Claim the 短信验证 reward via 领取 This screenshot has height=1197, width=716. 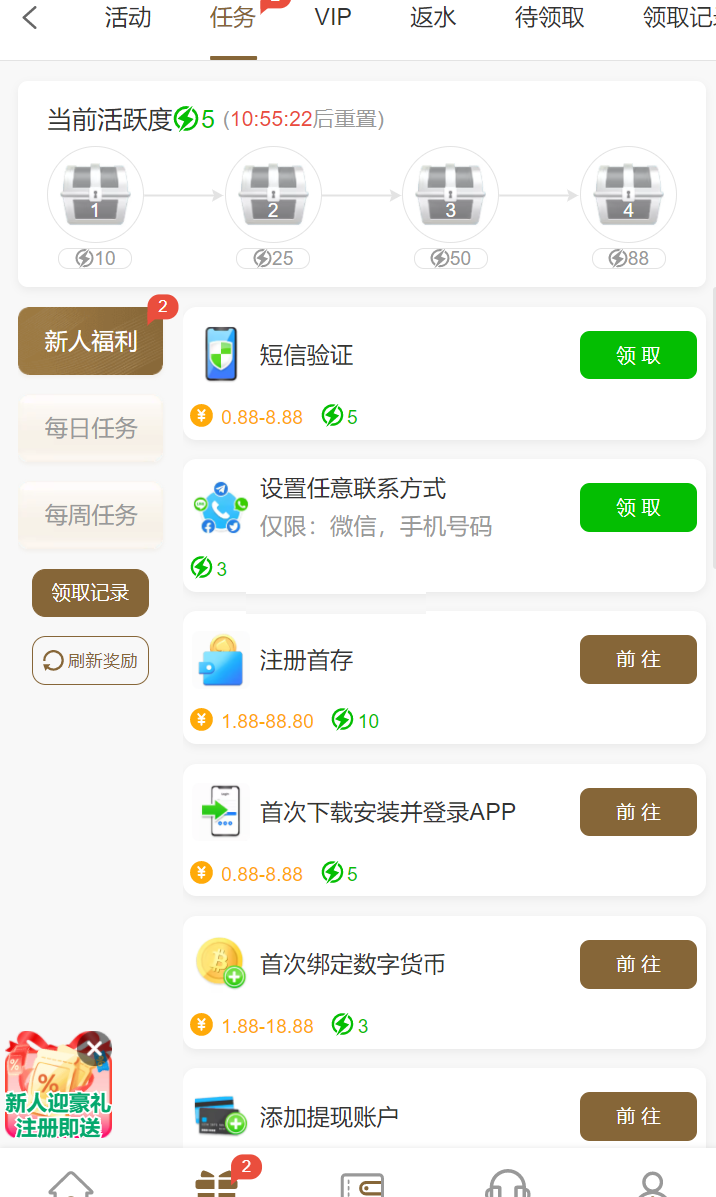[638, 354]
